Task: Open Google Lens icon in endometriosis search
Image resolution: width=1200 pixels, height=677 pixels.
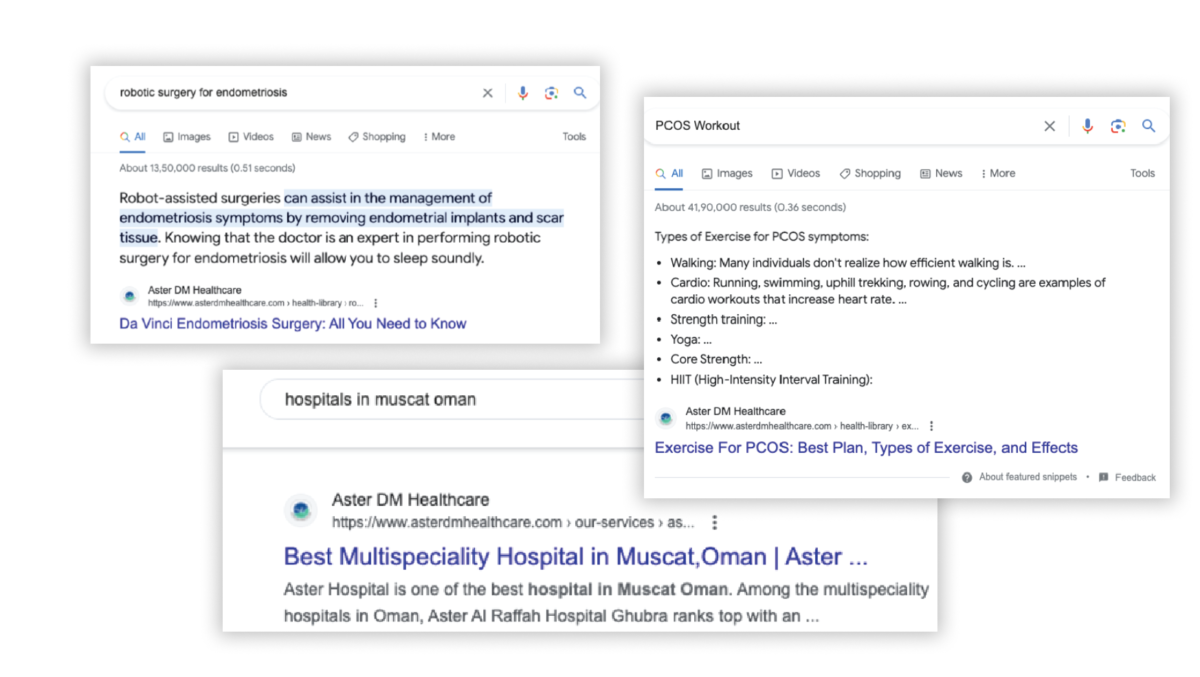Action: (x=551, y=93)
